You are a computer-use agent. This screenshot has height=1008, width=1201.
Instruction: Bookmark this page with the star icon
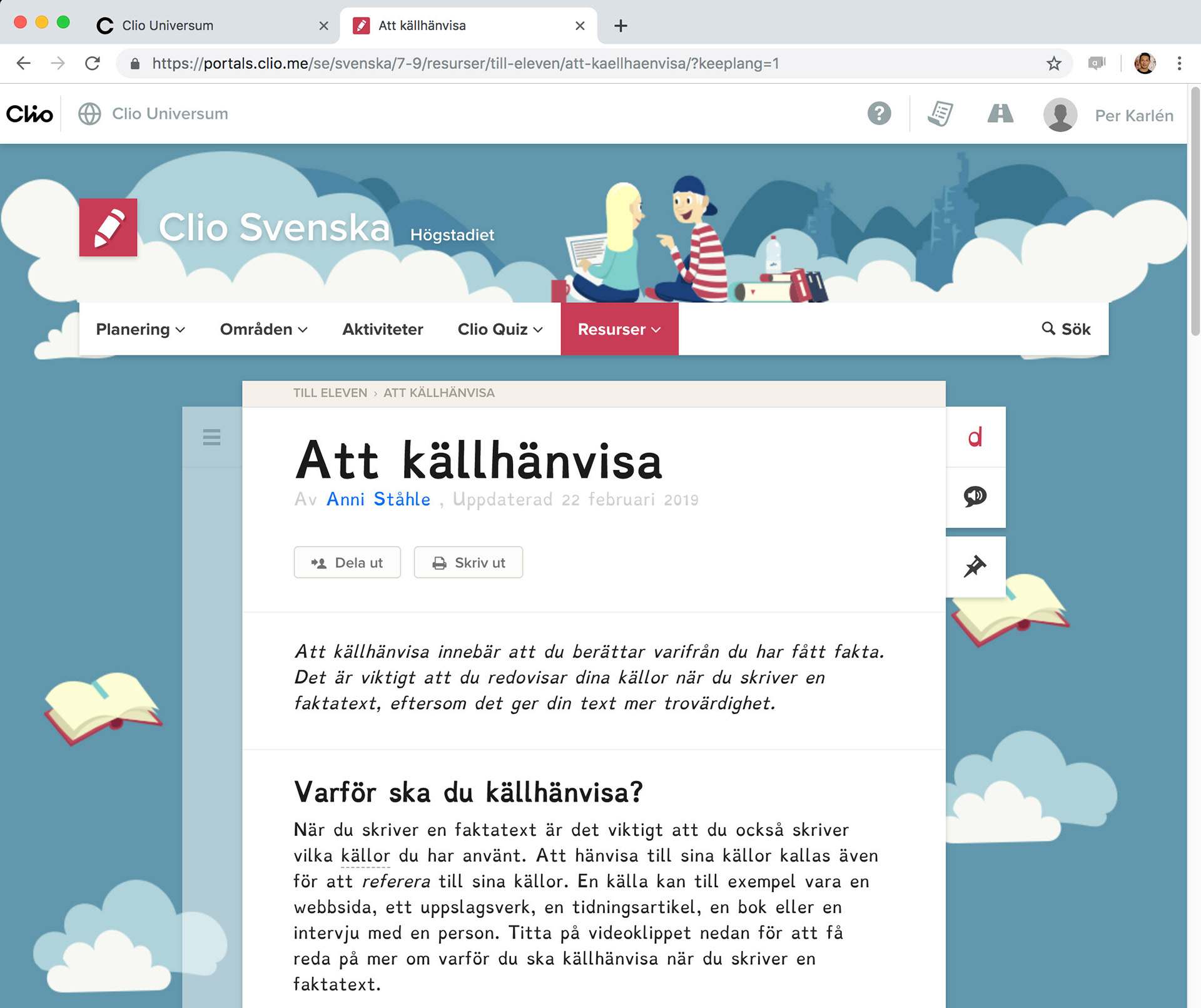pyautogui.click(x=1054, y=63)
